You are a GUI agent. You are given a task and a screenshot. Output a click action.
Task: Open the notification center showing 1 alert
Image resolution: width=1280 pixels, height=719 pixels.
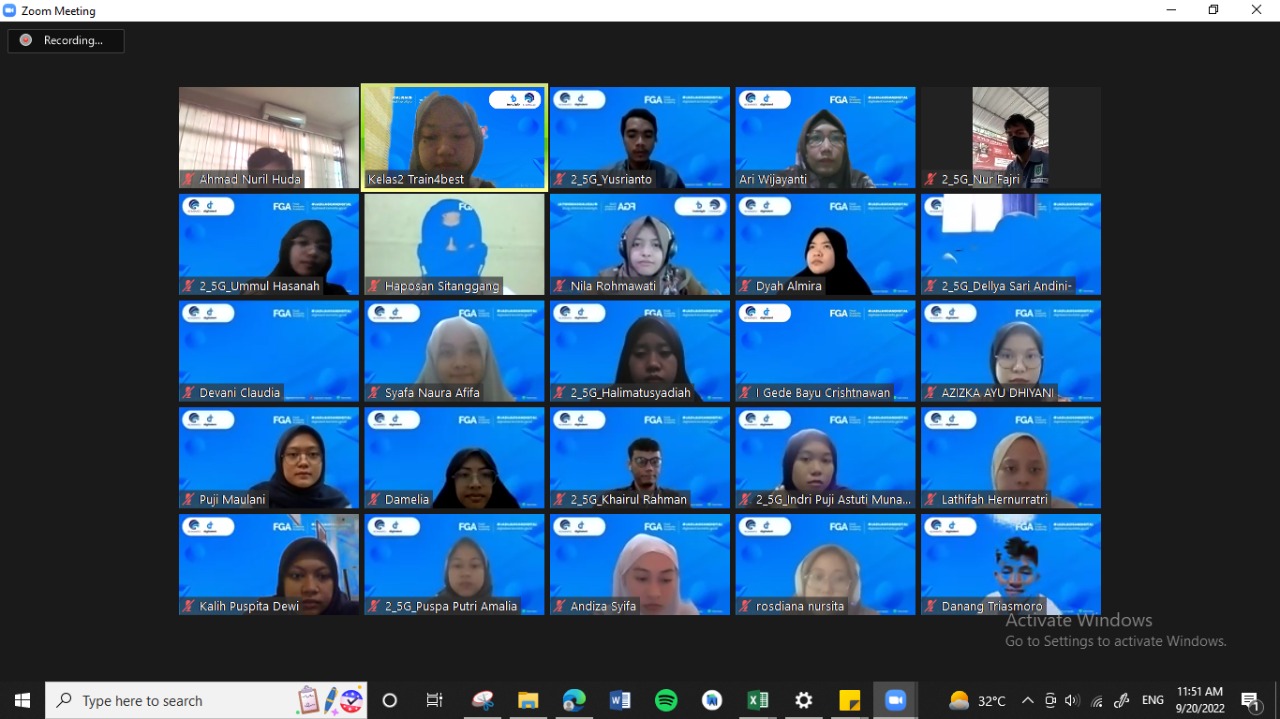click(1250, 700)
